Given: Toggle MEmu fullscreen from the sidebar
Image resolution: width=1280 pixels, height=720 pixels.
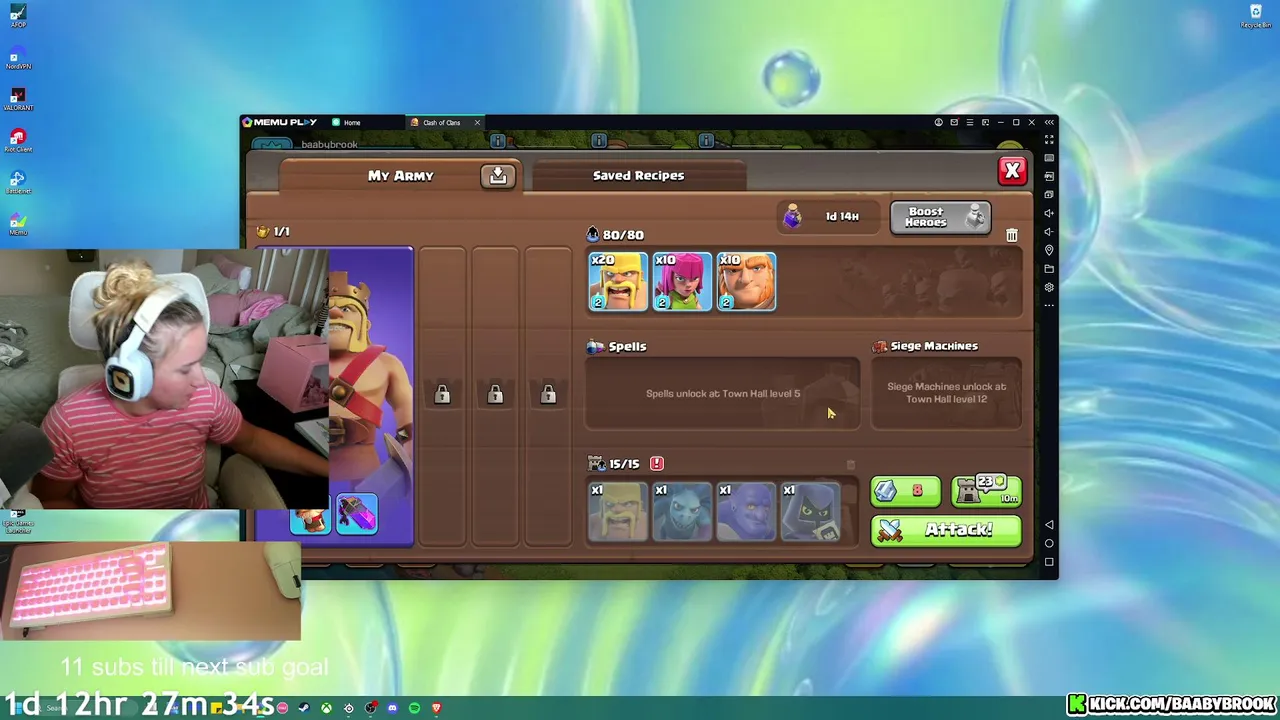Looking at the screenshot, I should click(x=1049, y=140).
